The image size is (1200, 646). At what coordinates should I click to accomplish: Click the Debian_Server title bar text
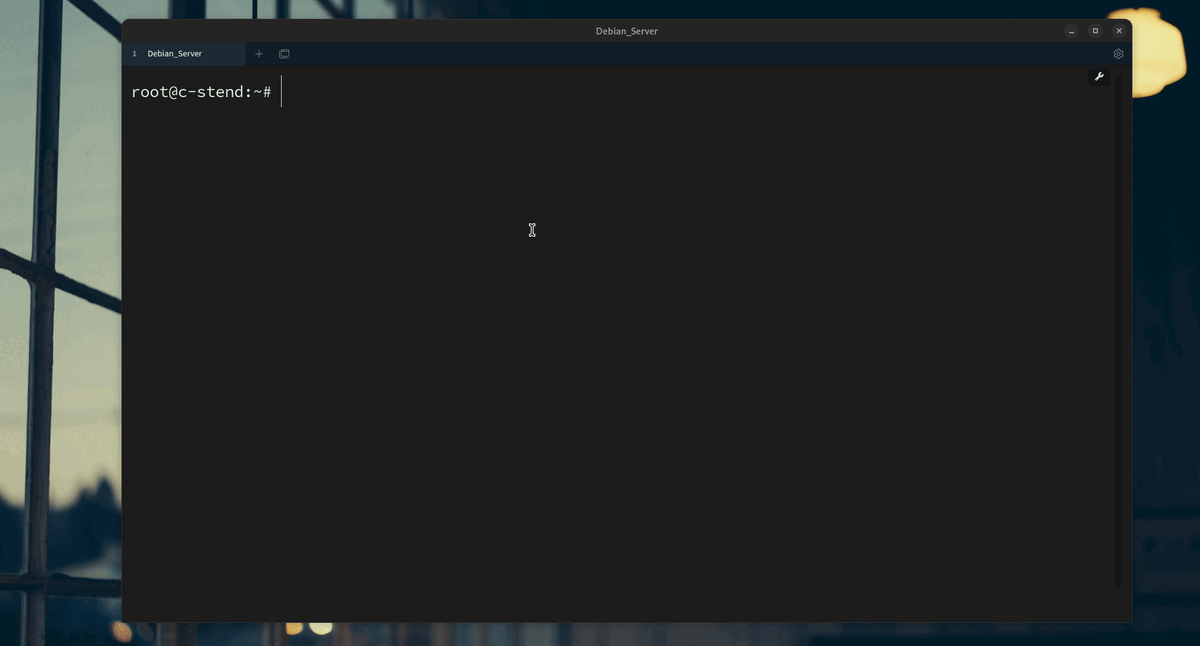[627, 31]
